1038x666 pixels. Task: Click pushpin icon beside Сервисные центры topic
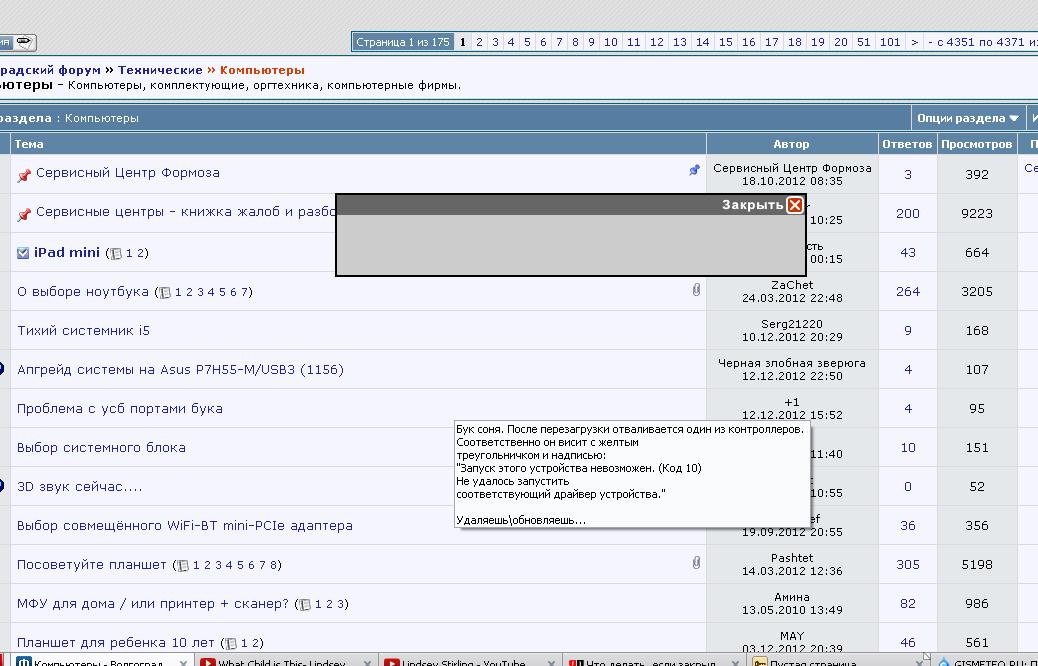coord(24,214)
